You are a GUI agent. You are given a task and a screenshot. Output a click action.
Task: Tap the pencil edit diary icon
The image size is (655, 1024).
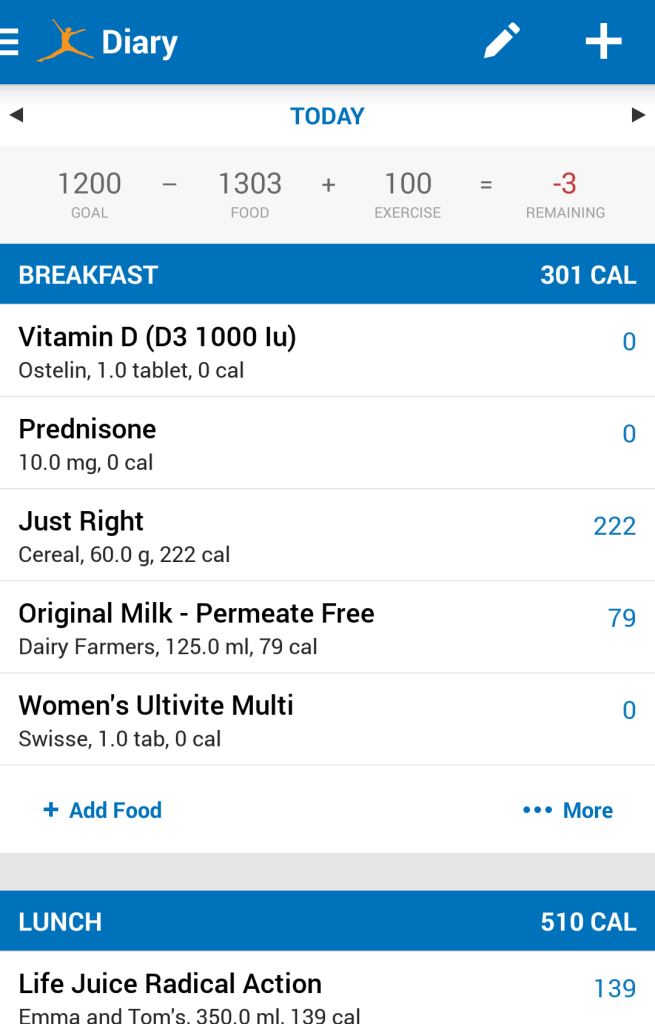click(502, 42)
